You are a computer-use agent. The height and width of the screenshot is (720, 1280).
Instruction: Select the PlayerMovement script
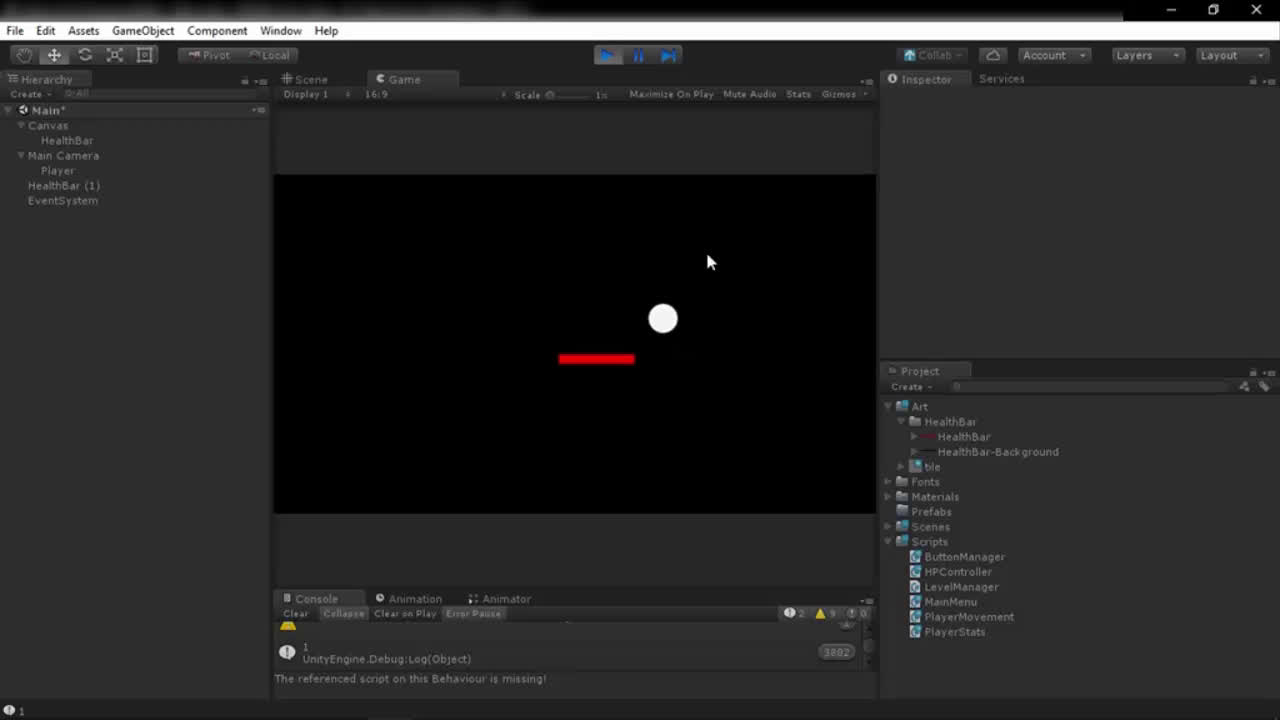tap(969, 617)
